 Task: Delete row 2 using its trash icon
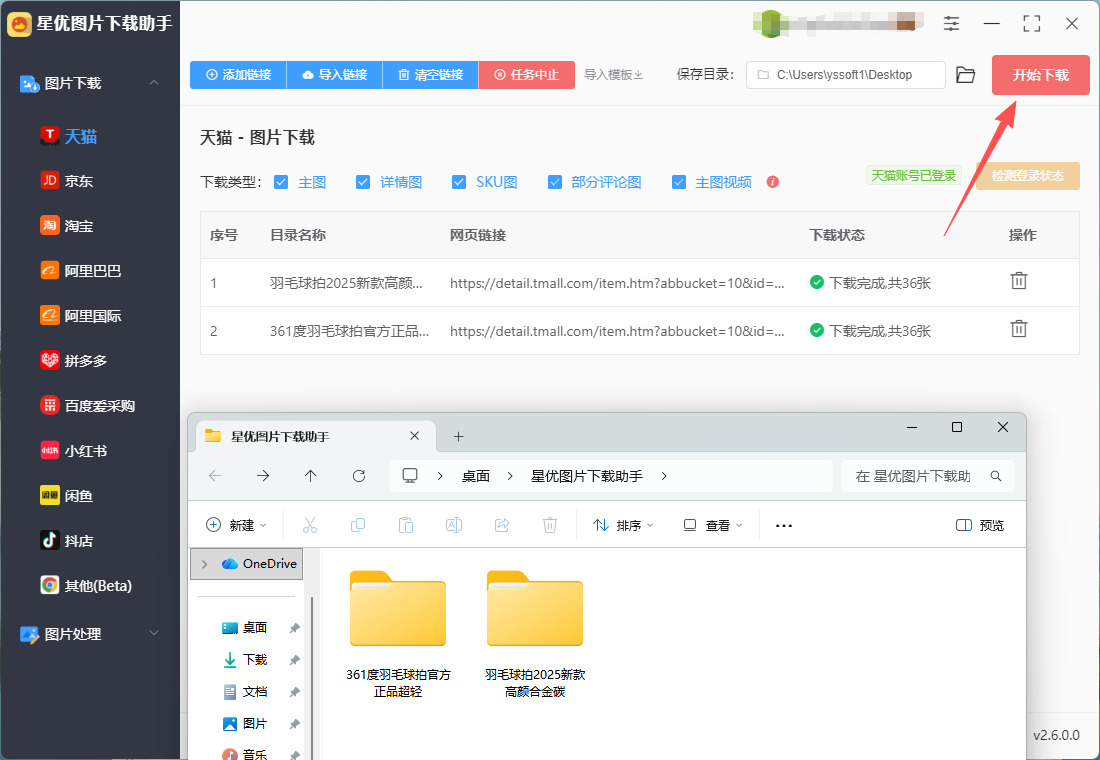[1018, 329]
